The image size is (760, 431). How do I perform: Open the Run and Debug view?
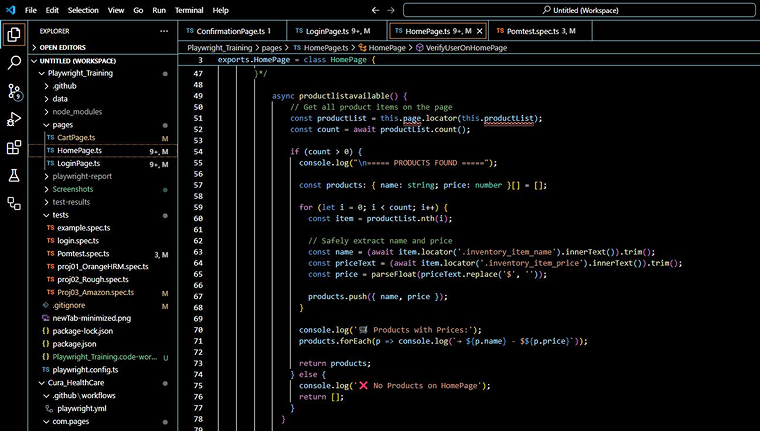14,119
